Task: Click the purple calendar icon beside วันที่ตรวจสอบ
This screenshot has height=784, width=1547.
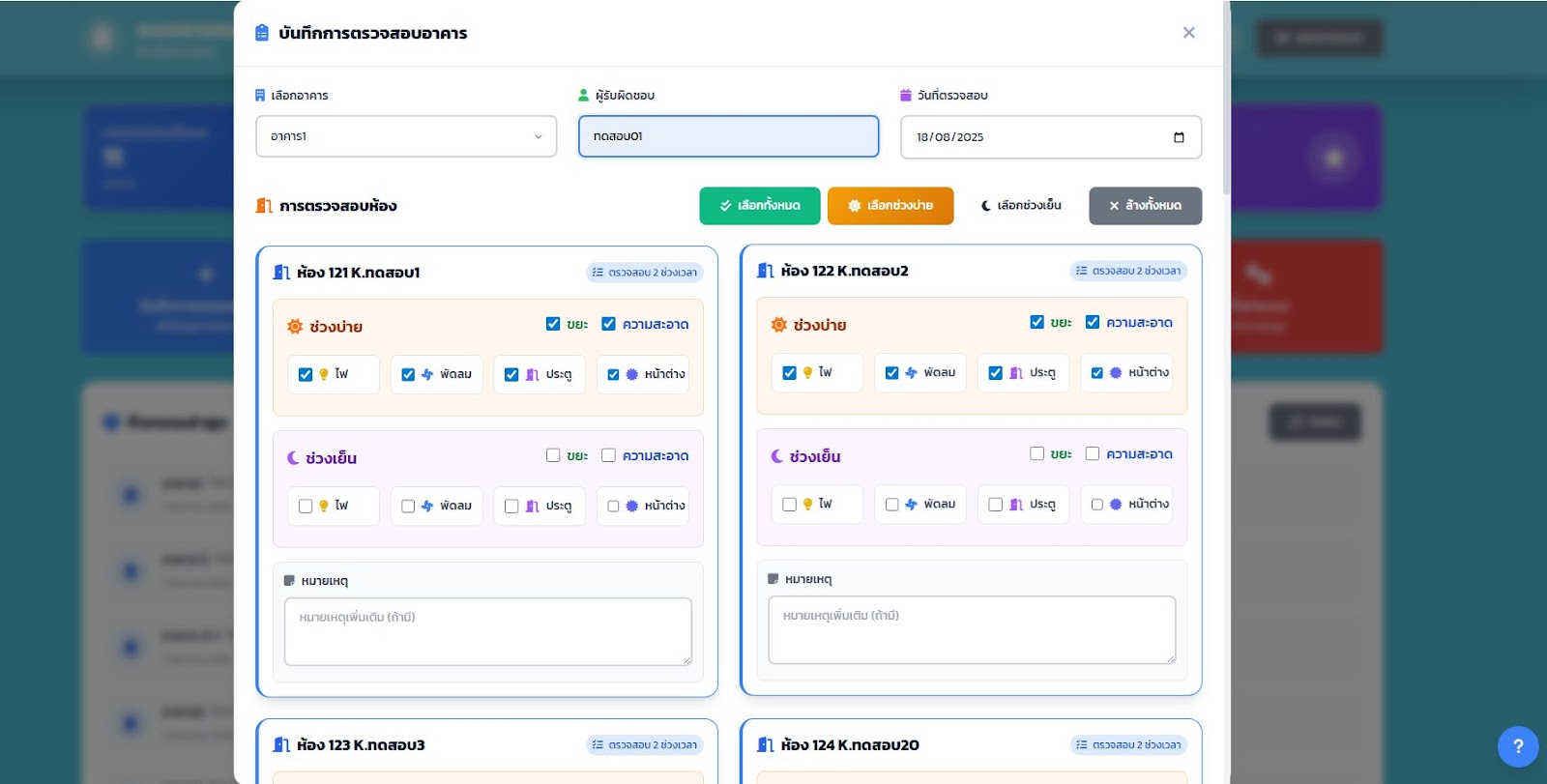Action: click(906, 96)
